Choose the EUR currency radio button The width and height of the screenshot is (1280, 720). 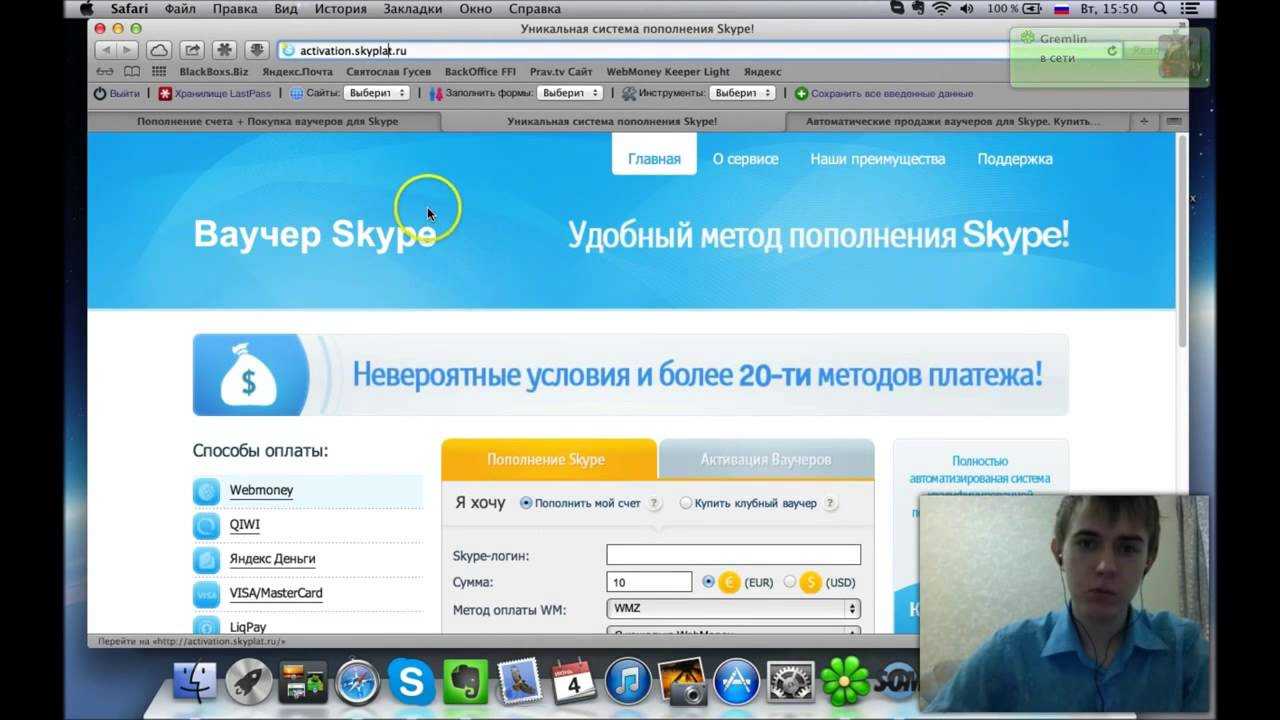(709, 581)
